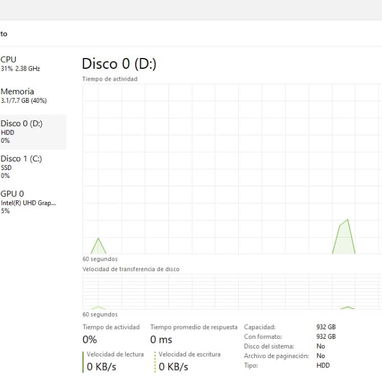Click 60 segundos under the activity graph

[100, 259]
